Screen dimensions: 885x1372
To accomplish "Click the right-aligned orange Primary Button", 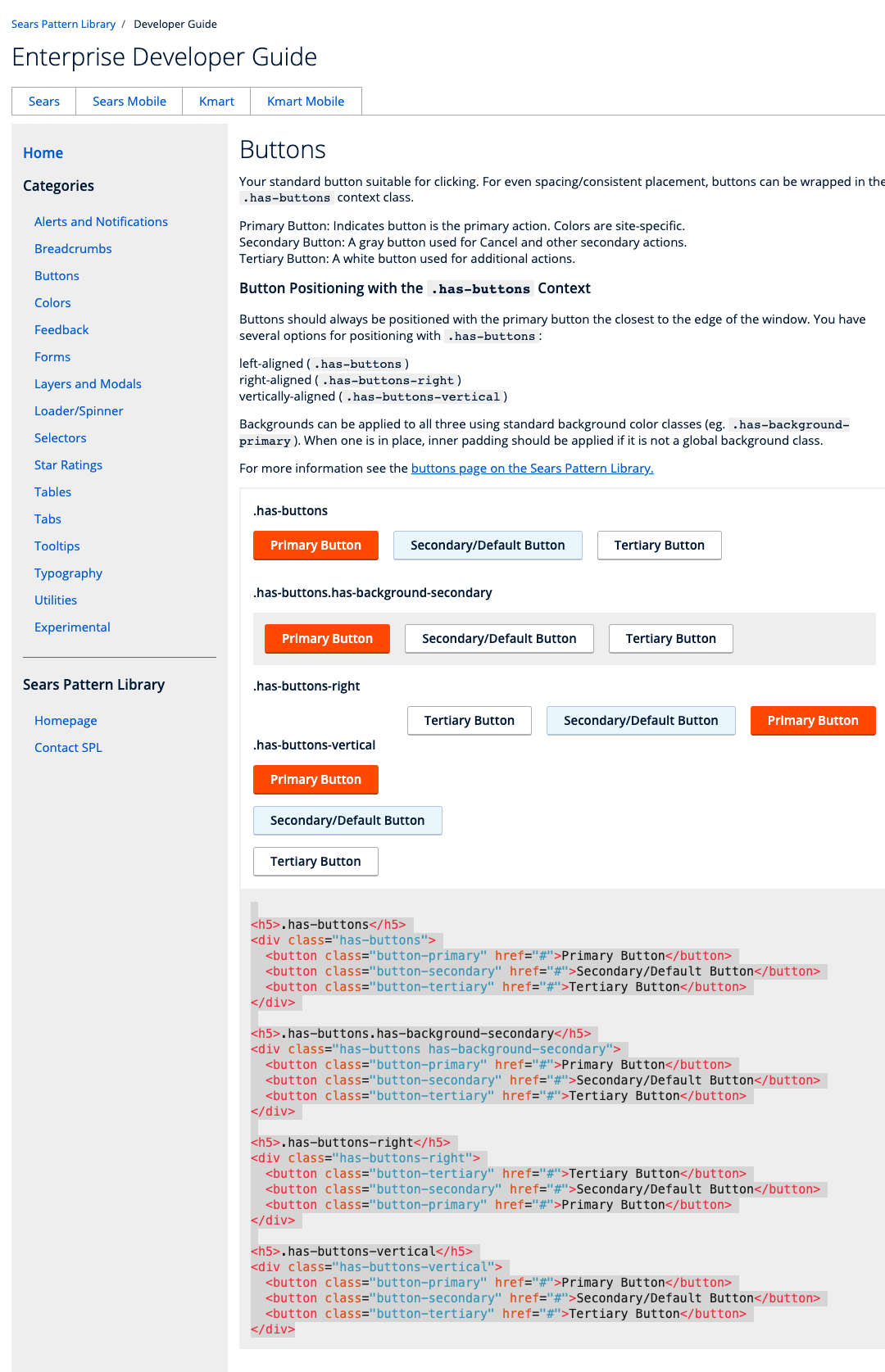I will 812,721.
